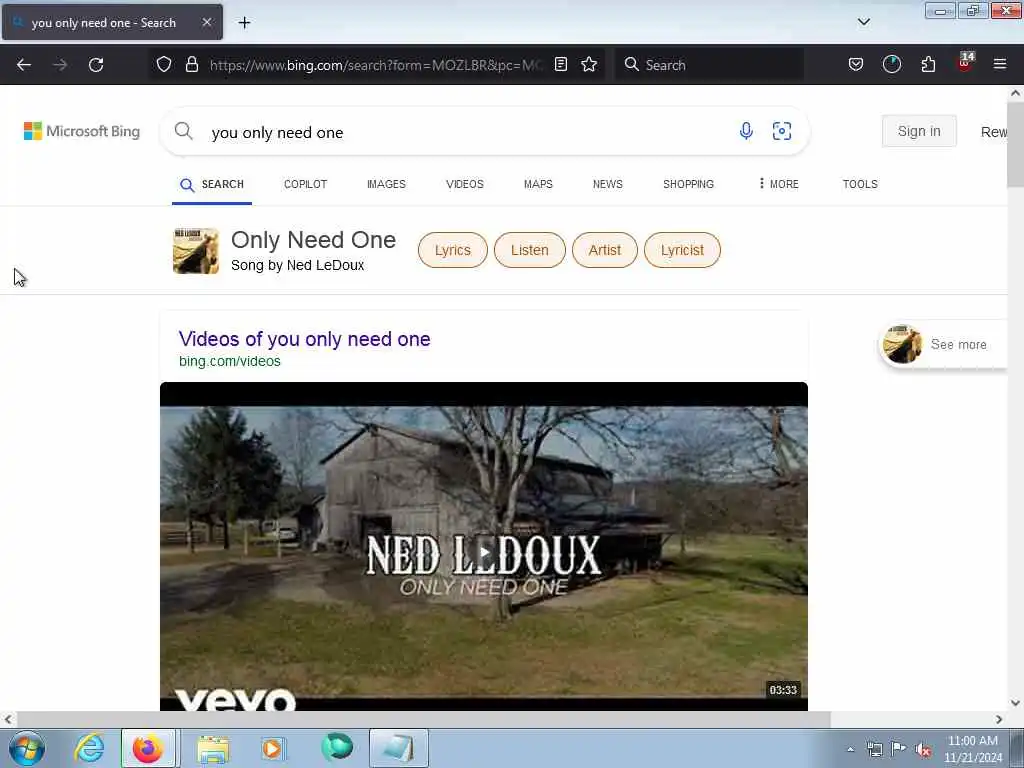1024x768 pixels.
Task: Expand the MORE search categories menu
Action: pyautogui.click(x=778, y=184)
